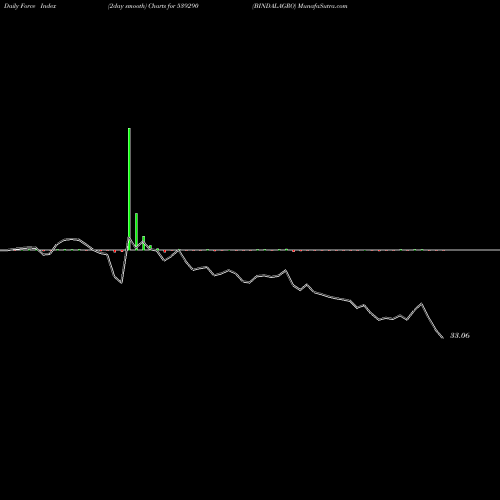Click the 'Daily Force Index' title text
This screenshot has height=500, width=500.
[30, 6]
